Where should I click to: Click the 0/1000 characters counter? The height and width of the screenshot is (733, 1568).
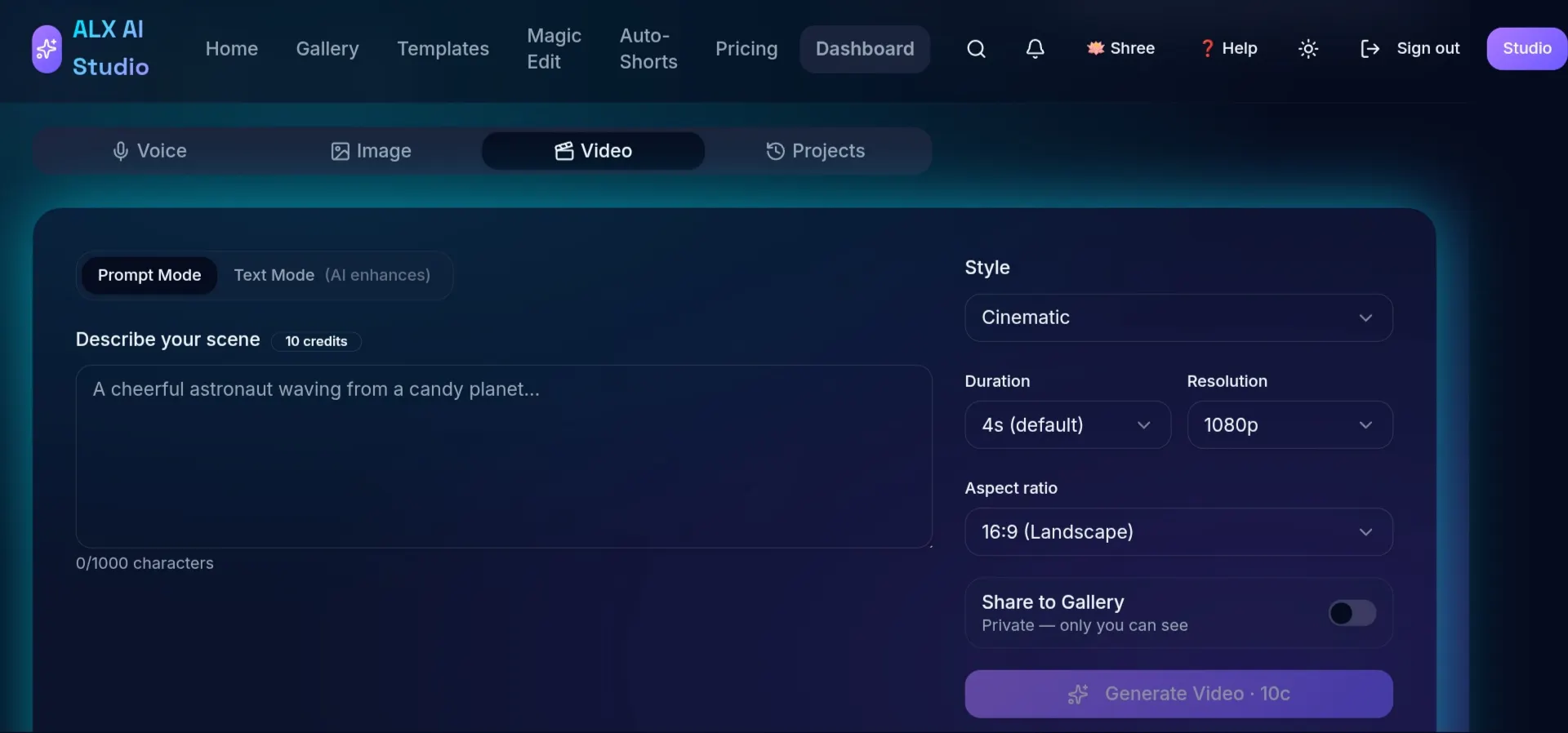tap(145, 563)
